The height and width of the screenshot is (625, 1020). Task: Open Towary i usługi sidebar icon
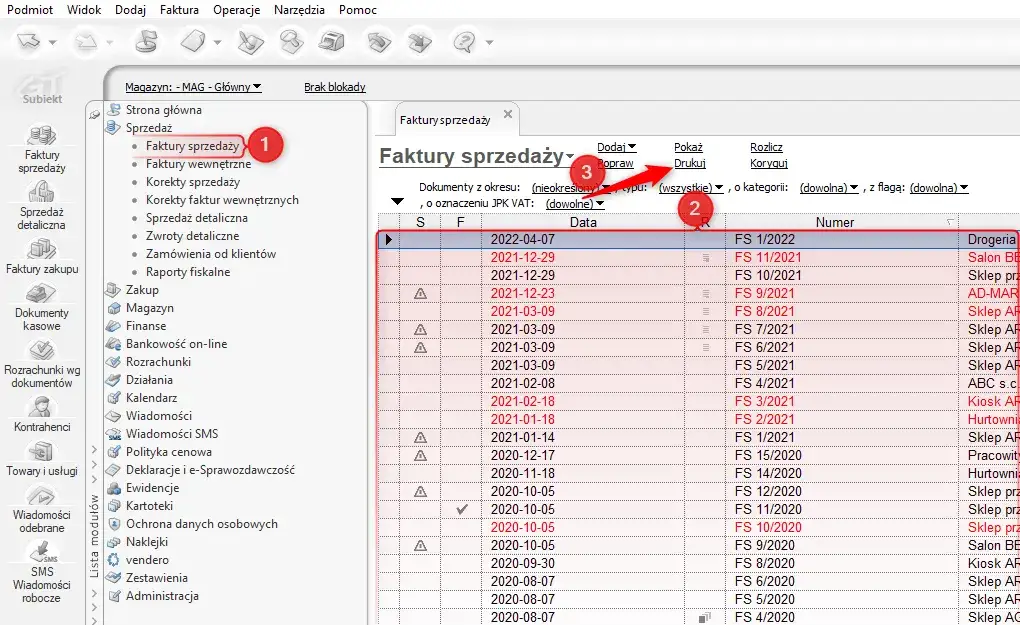point(41,452)
